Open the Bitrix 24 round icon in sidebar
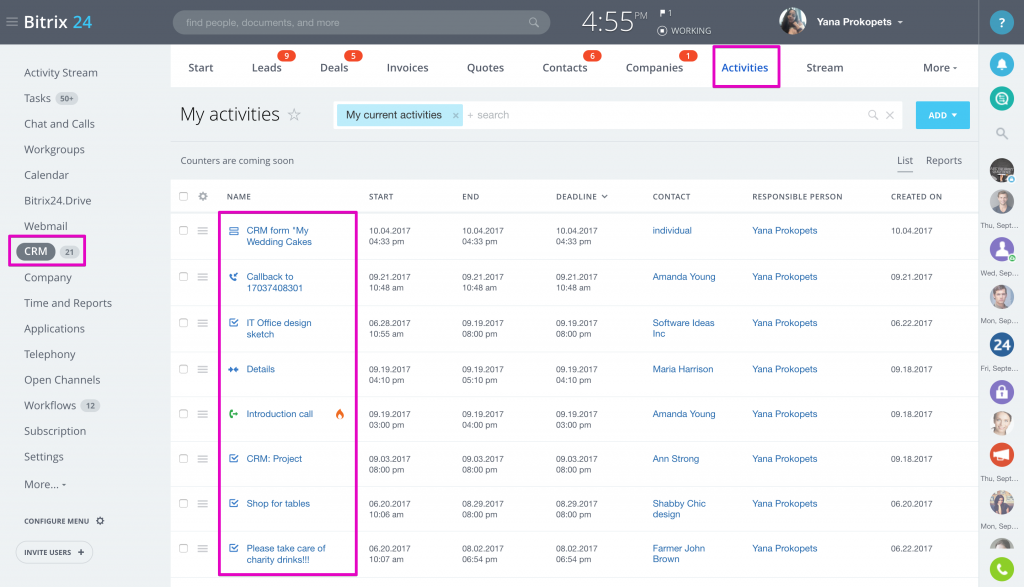Screen dimensions: 1024x587 click(x=1001, y=344)
